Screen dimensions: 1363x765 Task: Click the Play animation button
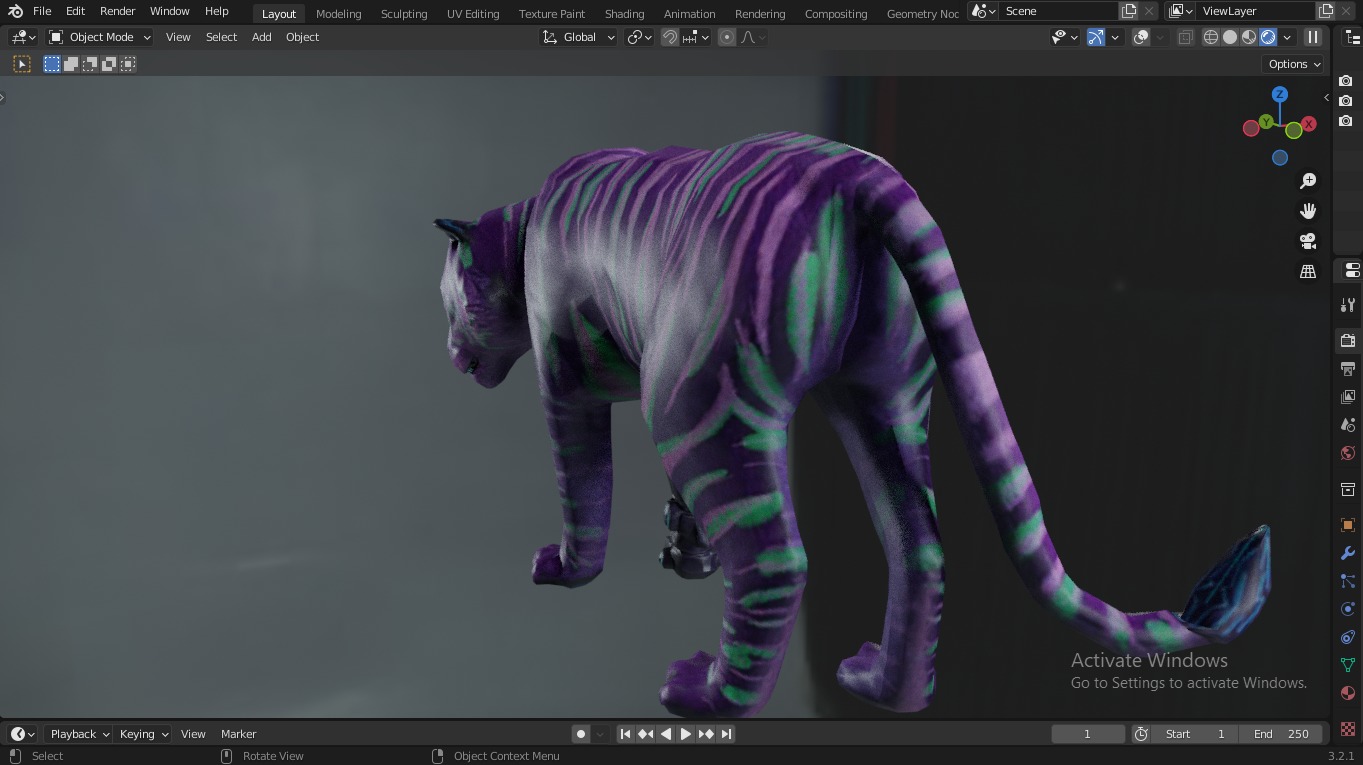click(x=686, y=734)
